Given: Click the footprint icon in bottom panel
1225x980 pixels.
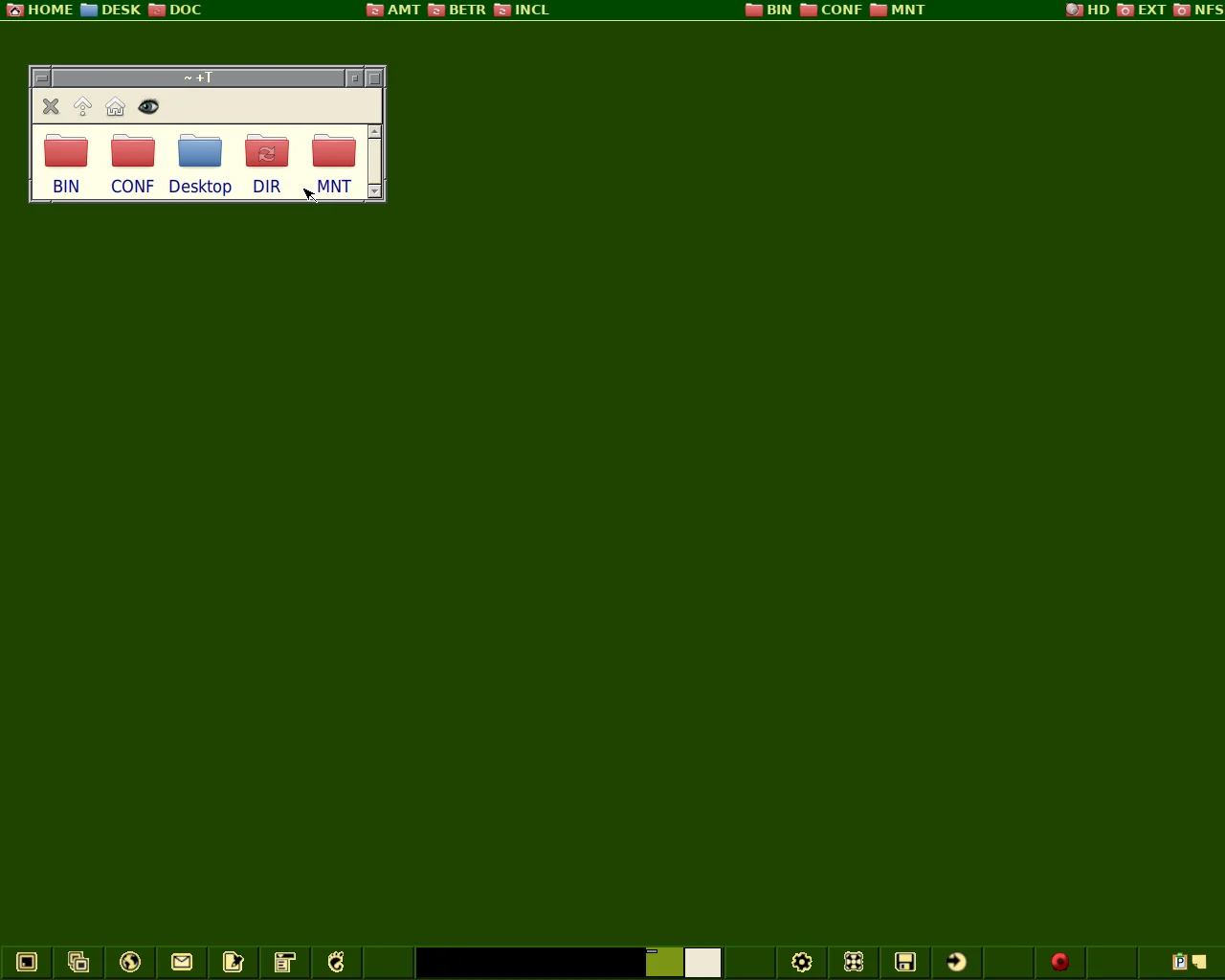Looking at the screenshot, I should click(x=337, y=962).
